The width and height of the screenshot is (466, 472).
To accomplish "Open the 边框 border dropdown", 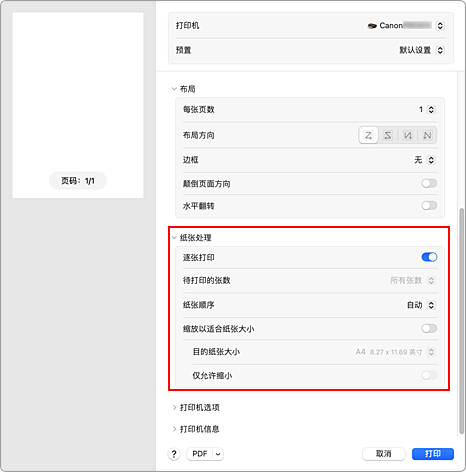I will coord(431,160).
